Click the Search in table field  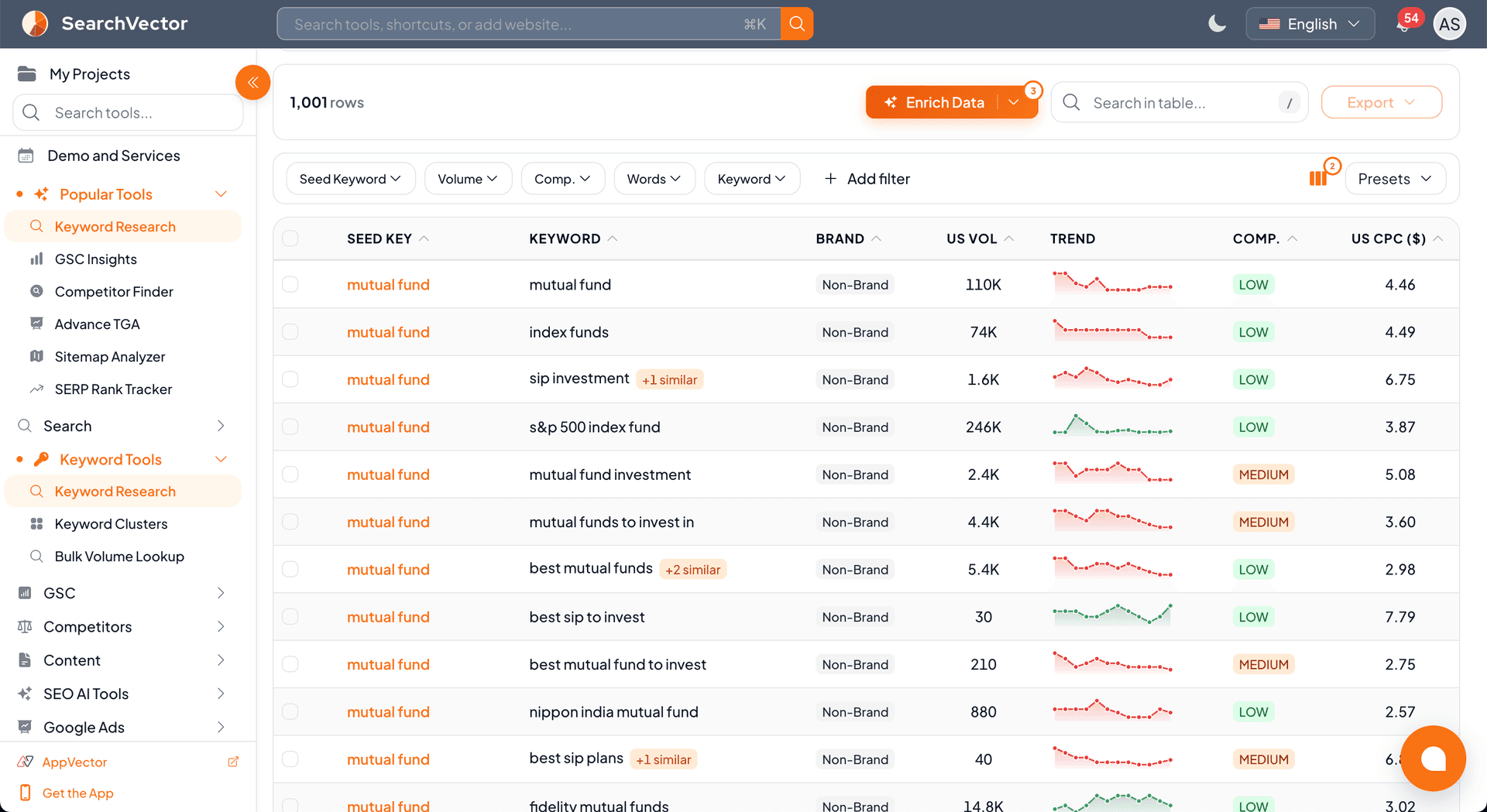point(1180,102)
